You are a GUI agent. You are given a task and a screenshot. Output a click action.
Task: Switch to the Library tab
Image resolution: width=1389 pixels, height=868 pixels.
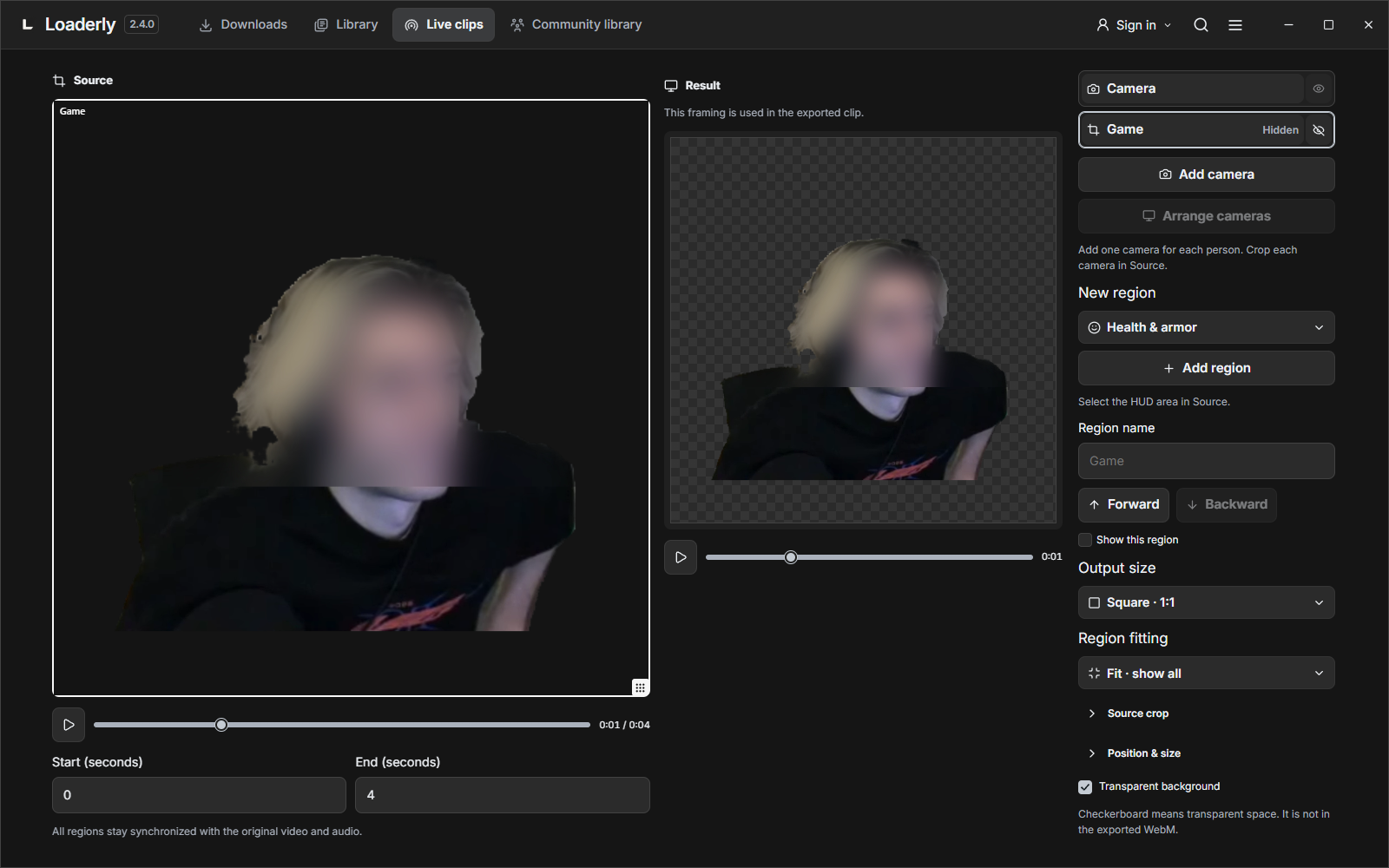click(346, 24)
